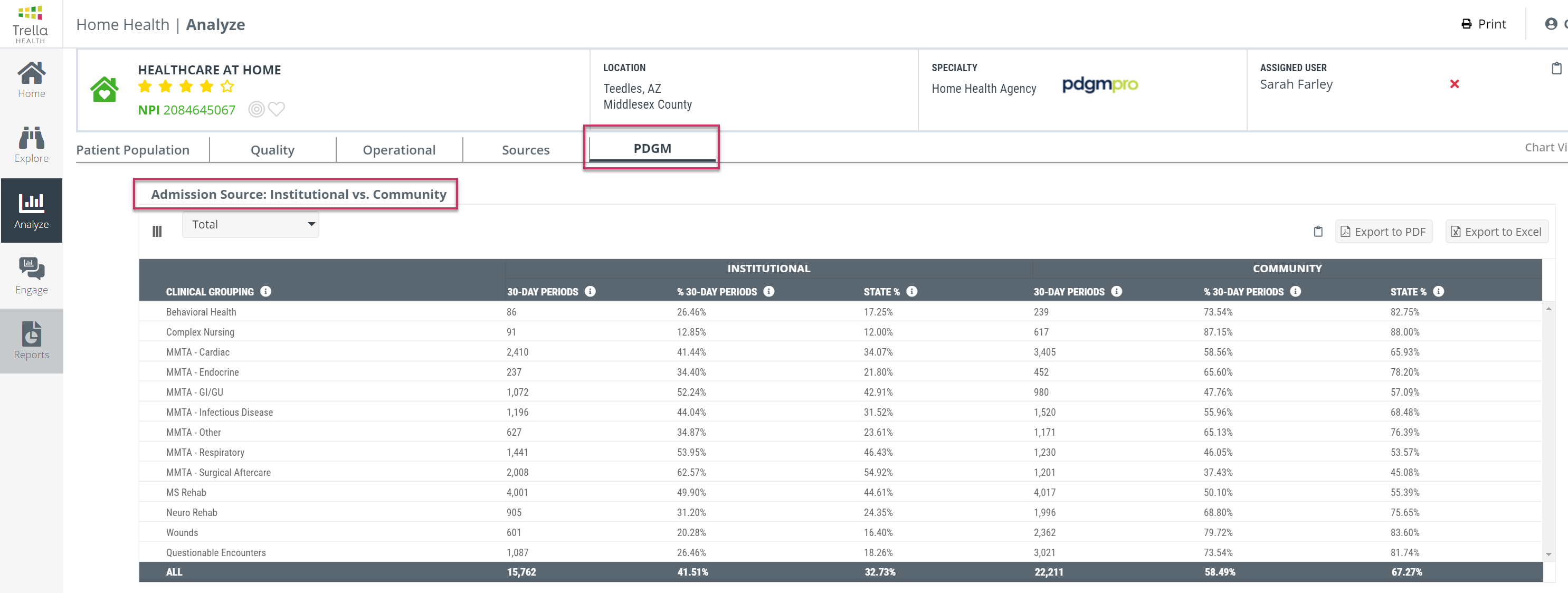1568x593 pixels.
Task: Click INSTITUTIONAL group header
Action: [x=768, y=268]
